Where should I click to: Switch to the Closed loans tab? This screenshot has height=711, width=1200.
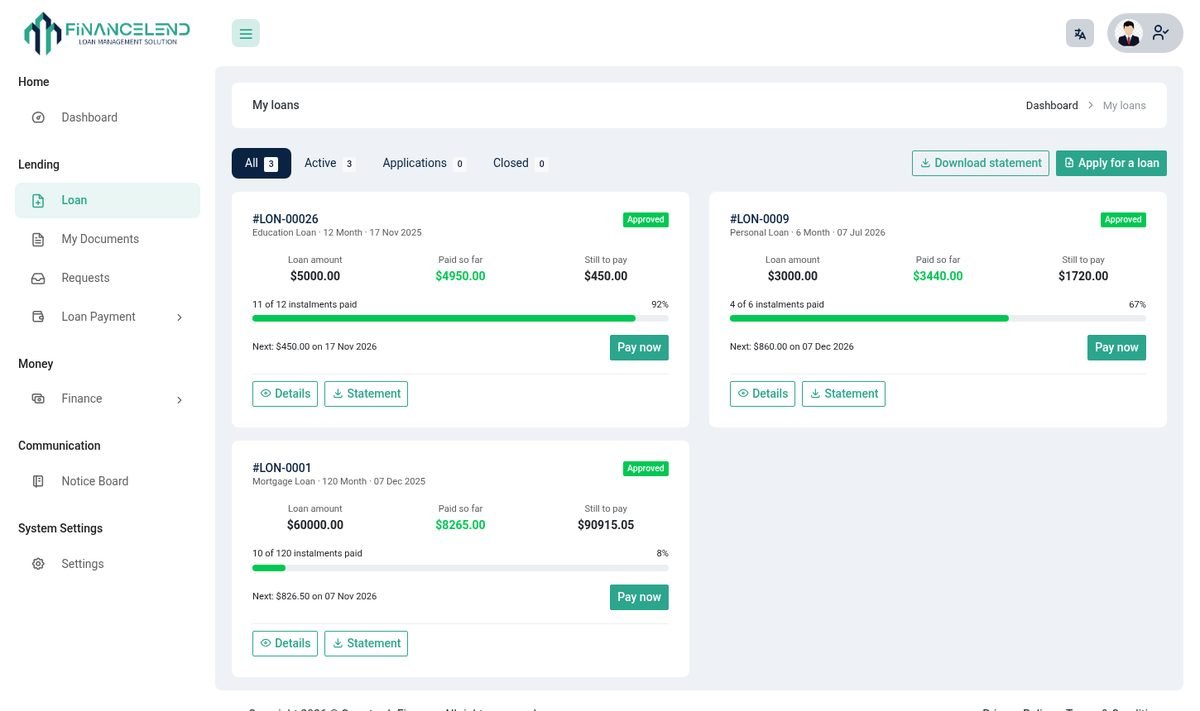(520, 163)
